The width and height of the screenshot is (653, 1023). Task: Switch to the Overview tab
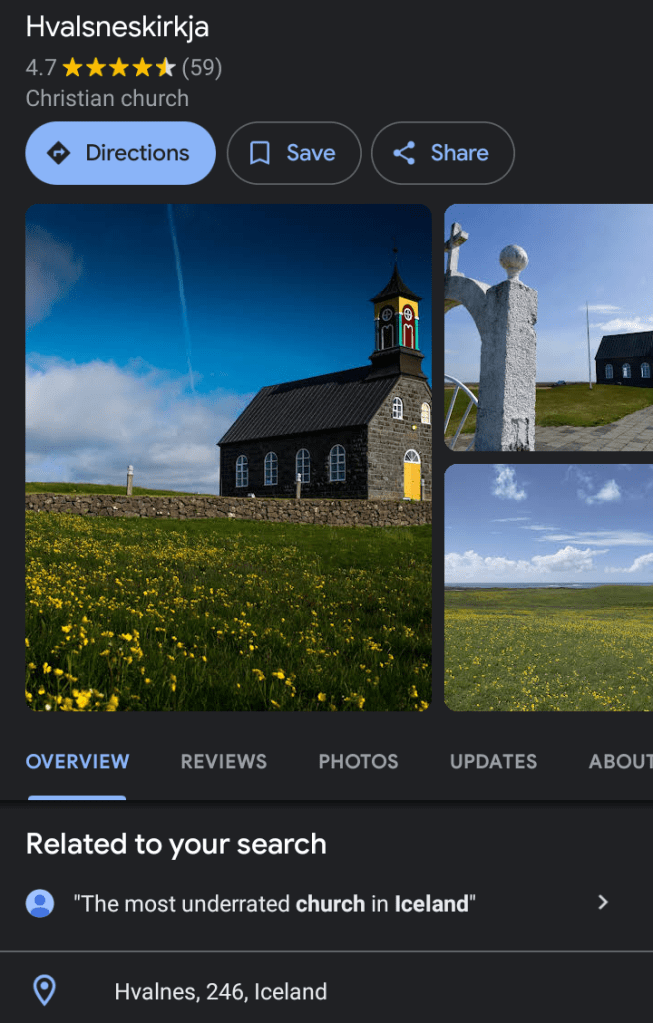pyautogui.click(x=77, y=761)
